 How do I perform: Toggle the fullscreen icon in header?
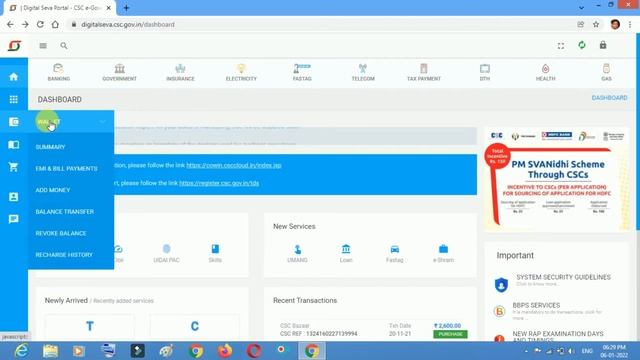561,46
